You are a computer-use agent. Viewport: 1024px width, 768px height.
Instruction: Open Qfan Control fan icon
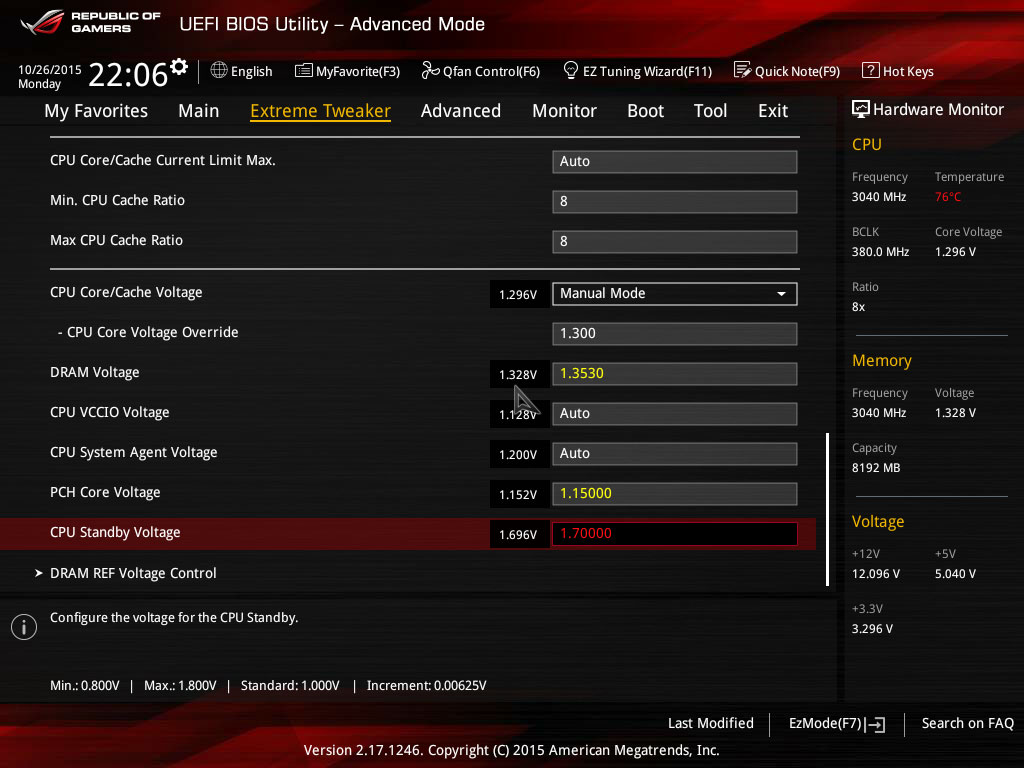(x=430, y=70)
